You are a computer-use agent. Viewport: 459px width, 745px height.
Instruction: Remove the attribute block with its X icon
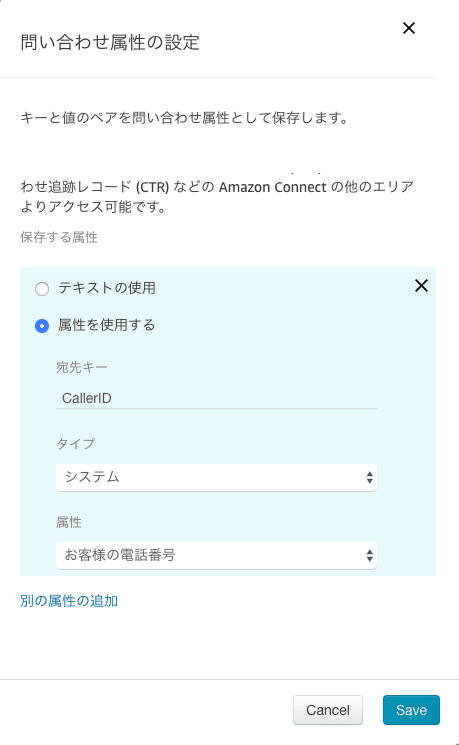421,286
